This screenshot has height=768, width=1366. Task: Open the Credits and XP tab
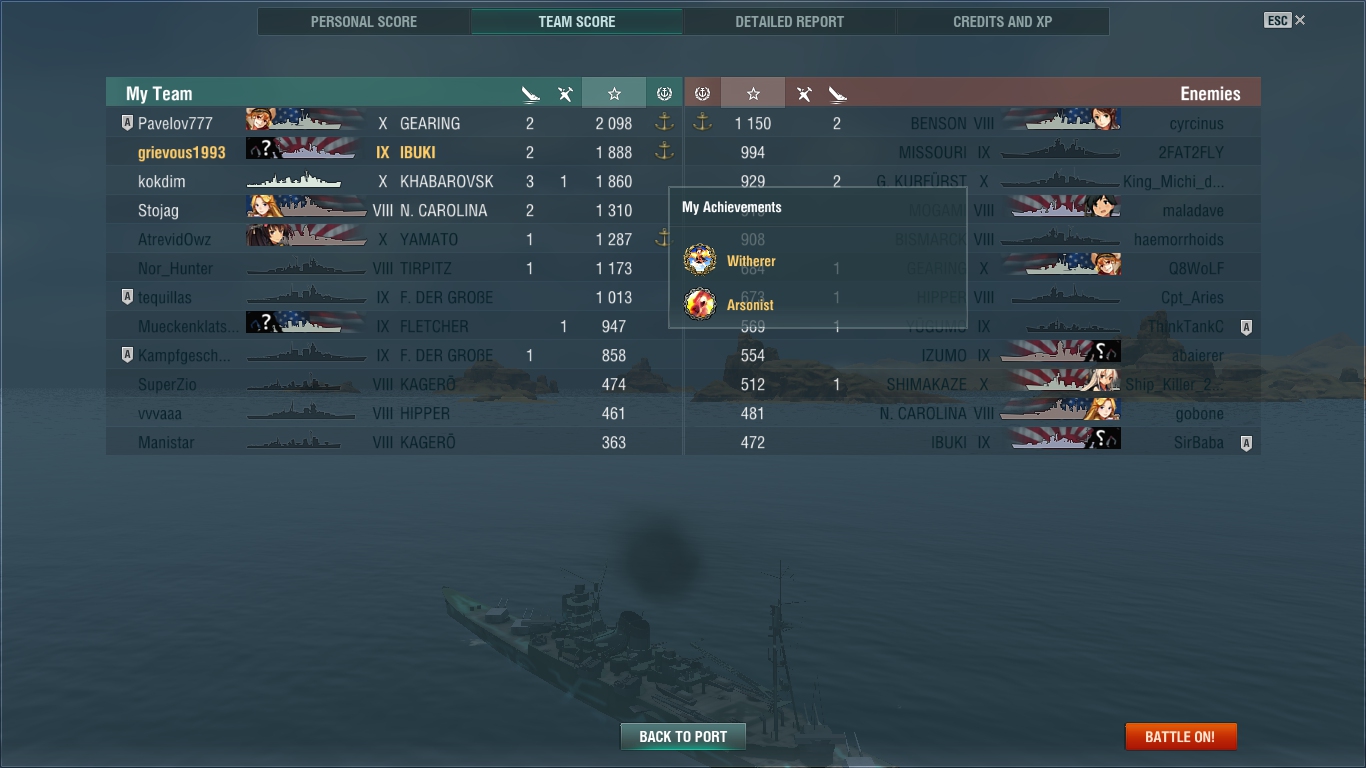coord(1003,21)
